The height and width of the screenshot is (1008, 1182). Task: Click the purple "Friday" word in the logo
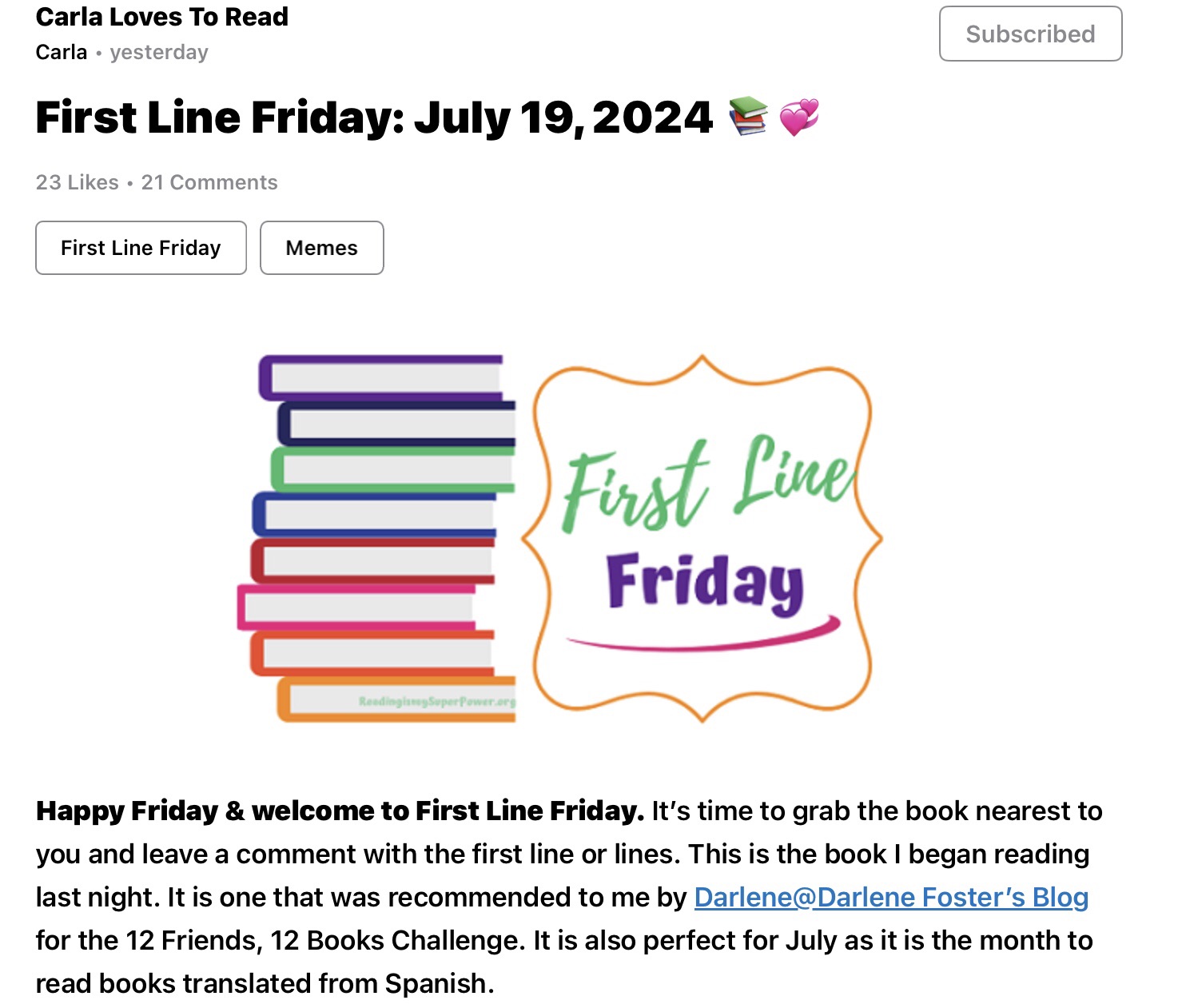(x=704, y=582)
